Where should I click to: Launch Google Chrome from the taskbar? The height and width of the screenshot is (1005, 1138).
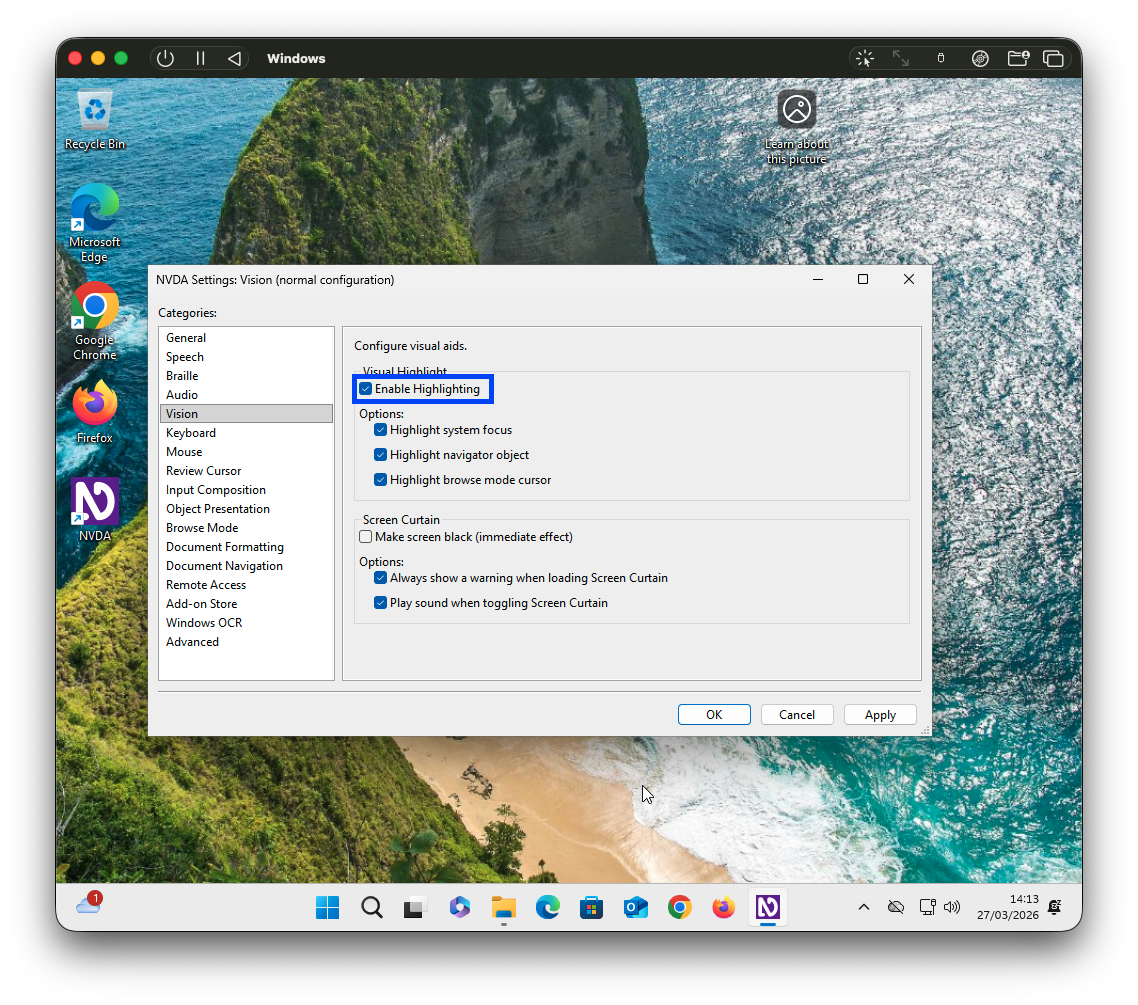pos(679,908)
